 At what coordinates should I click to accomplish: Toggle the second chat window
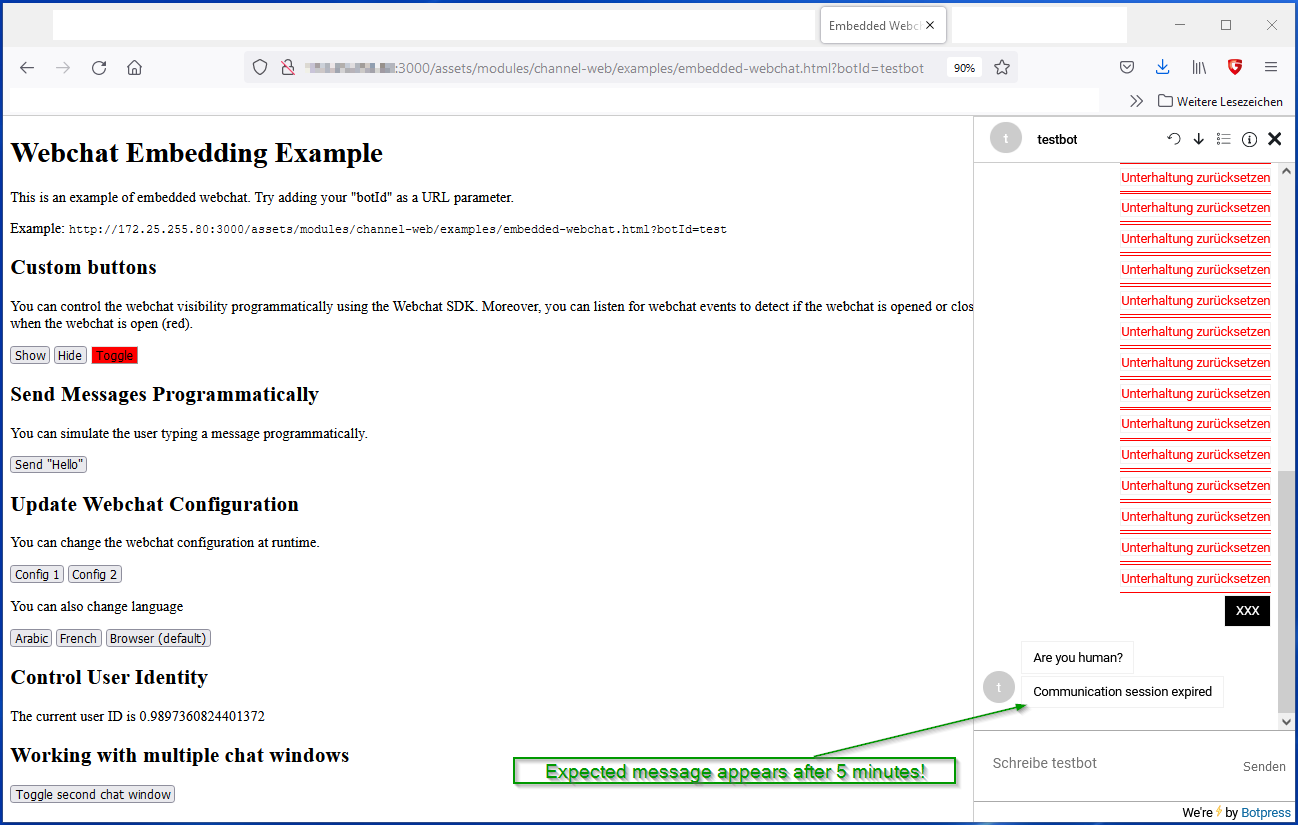(92, 794)
